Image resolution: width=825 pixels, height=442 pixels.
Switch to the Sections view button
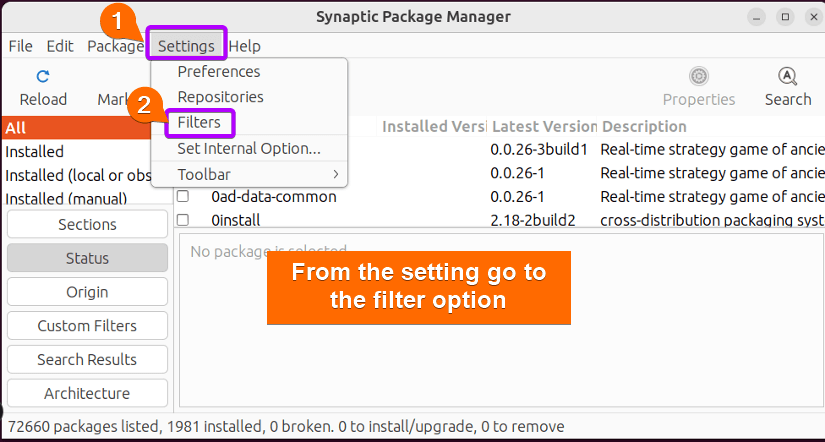(87, 225)
